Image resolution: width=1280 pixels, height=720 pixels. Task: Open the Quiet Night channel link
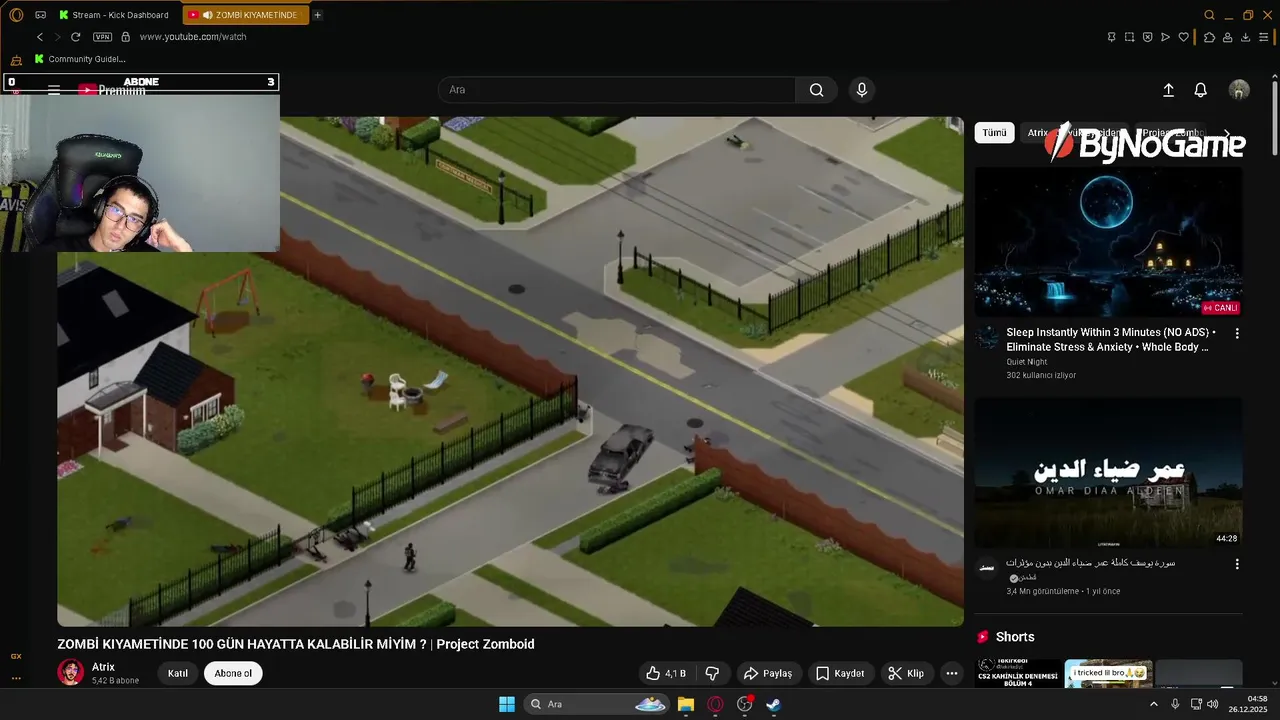coord(1026,362)
